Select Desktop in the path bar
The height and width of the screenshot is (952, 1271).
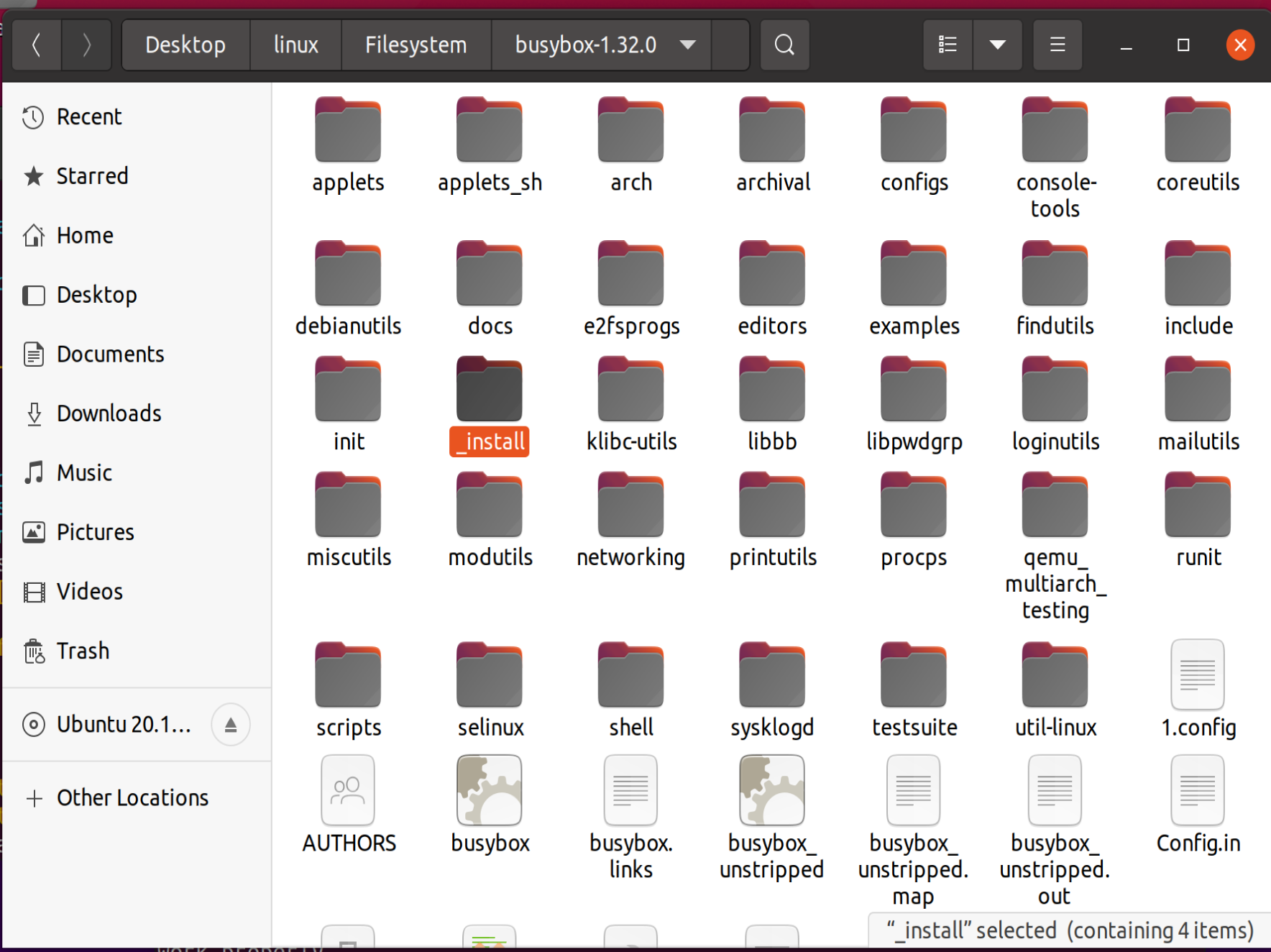(185, 45)
